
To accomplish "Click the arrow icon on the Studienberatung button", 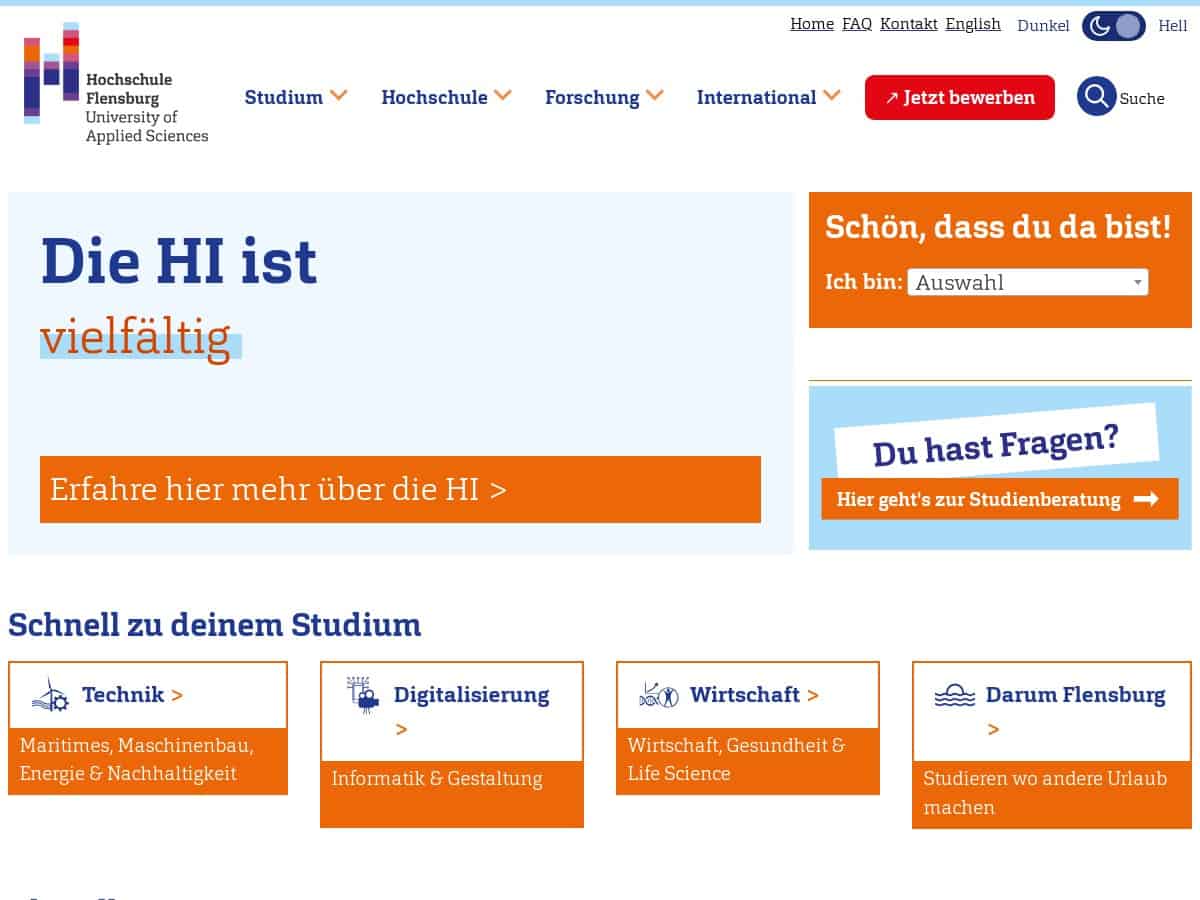I will [1146, 498].
